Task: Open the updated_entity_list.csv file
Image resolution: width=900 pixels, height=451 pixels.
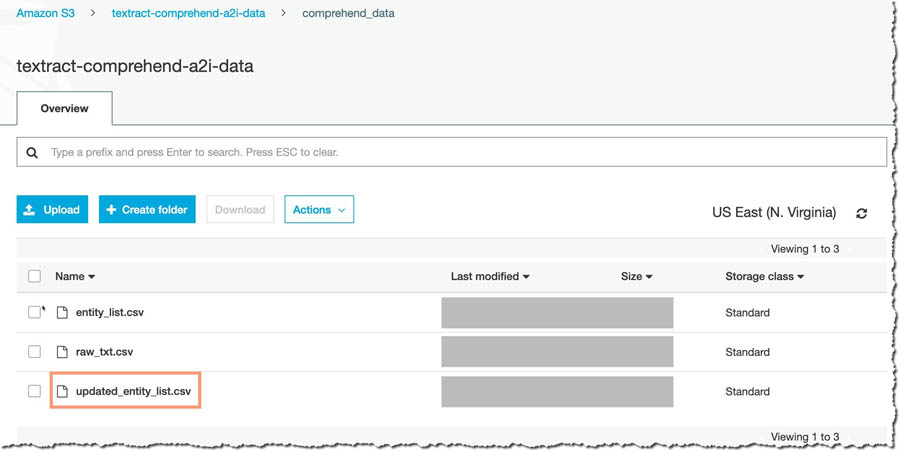Action: click(133, 391)
